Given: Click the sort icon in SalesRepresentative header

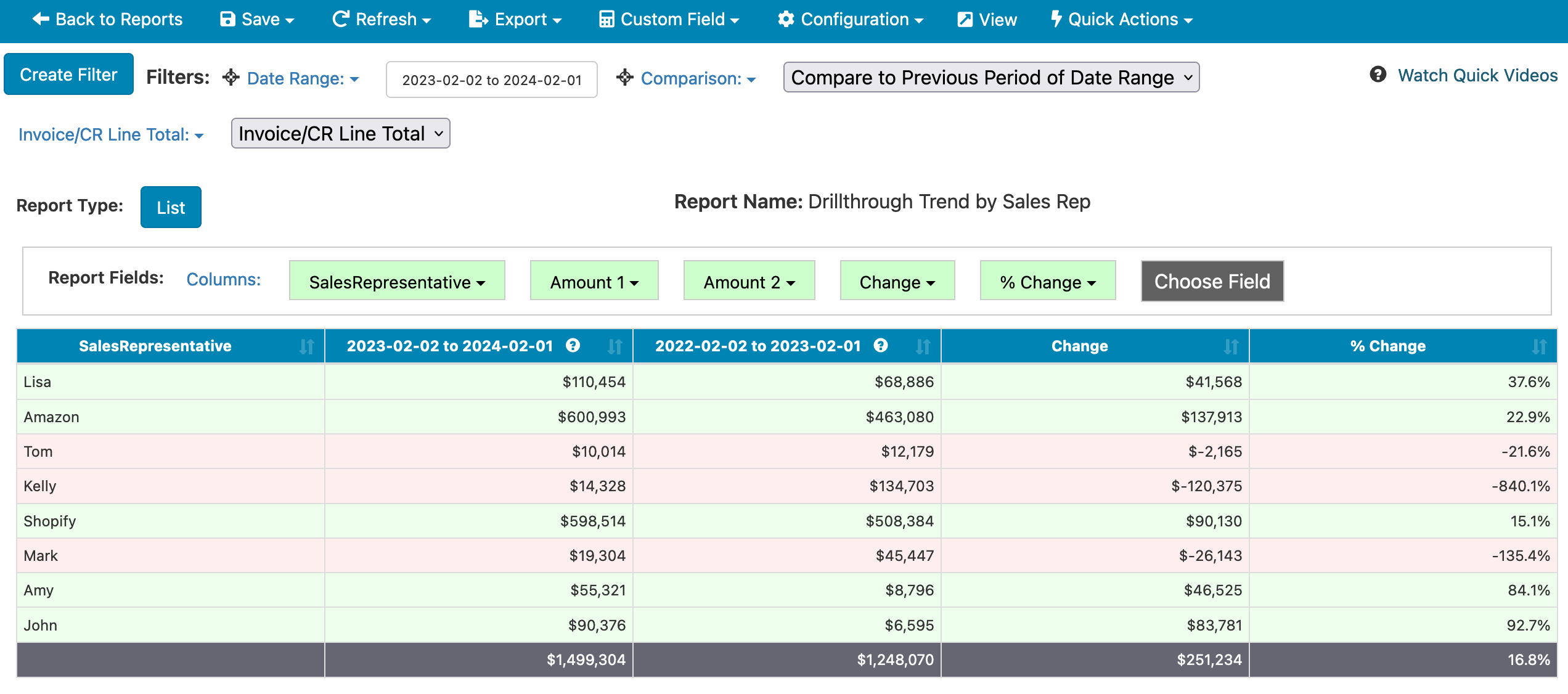Looking at the screenshot, I should pos(306,346).
